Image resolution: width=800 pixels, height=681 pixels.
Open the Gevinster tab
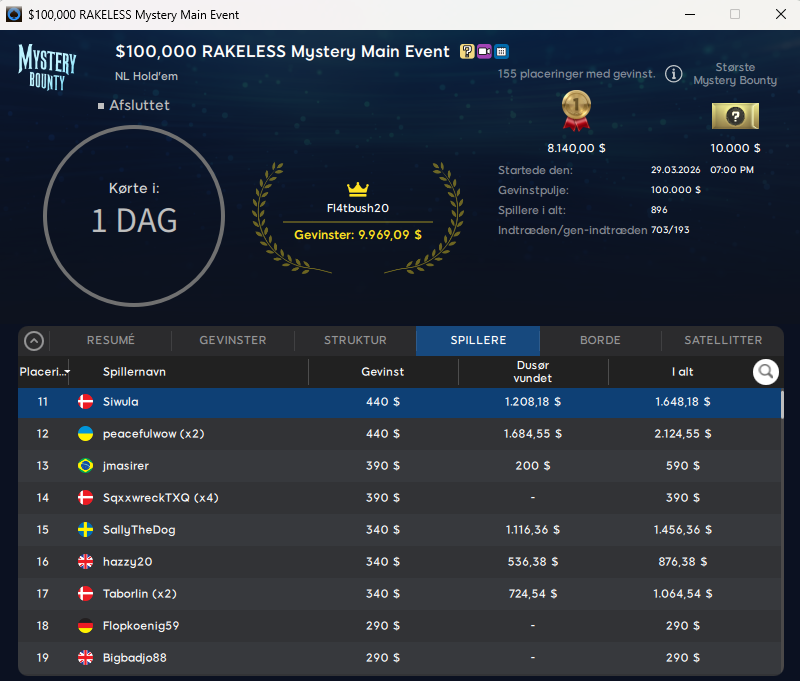[233, 341]
